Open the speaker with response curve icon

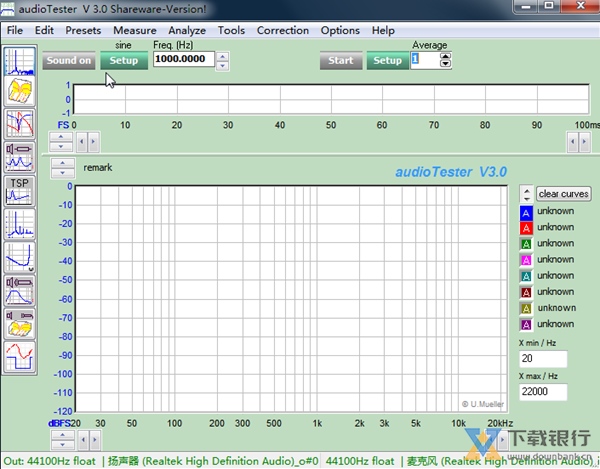pos(19,290)
